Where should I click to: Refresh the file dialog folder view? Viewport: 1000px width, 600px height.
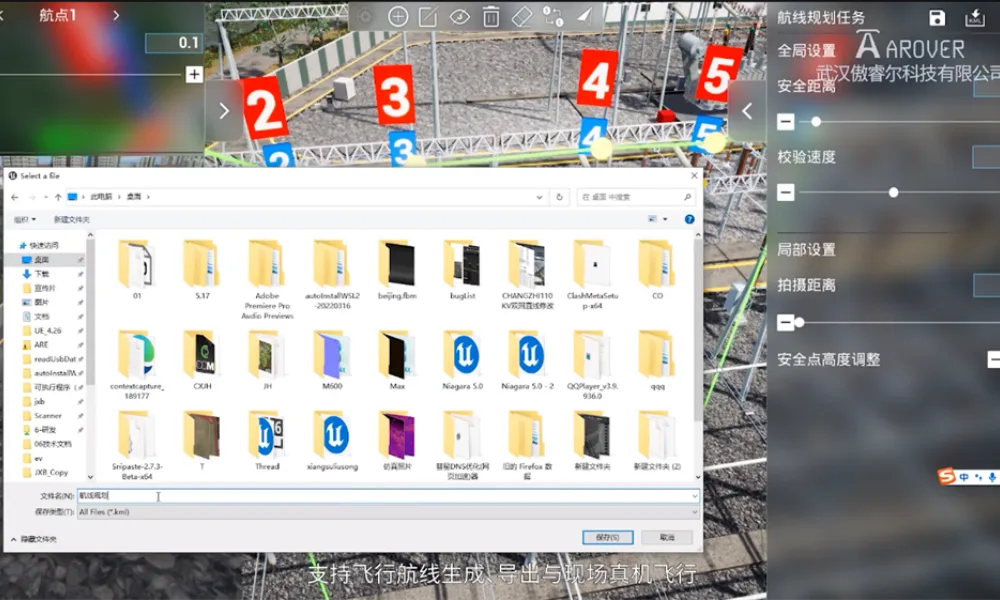tap(559, 197)
